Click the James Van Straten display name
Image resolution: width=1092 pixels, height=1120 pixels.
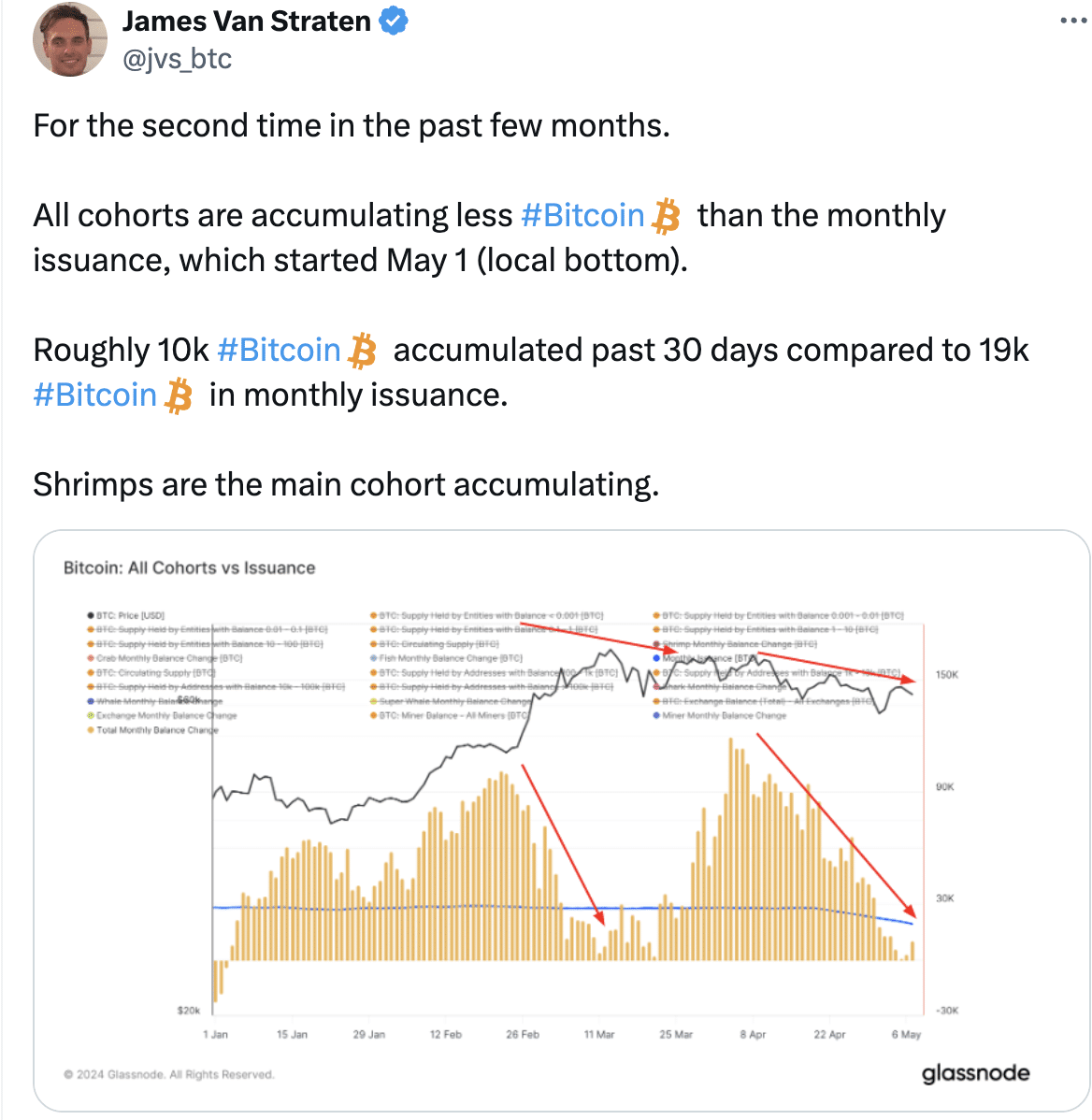point(247,22)
